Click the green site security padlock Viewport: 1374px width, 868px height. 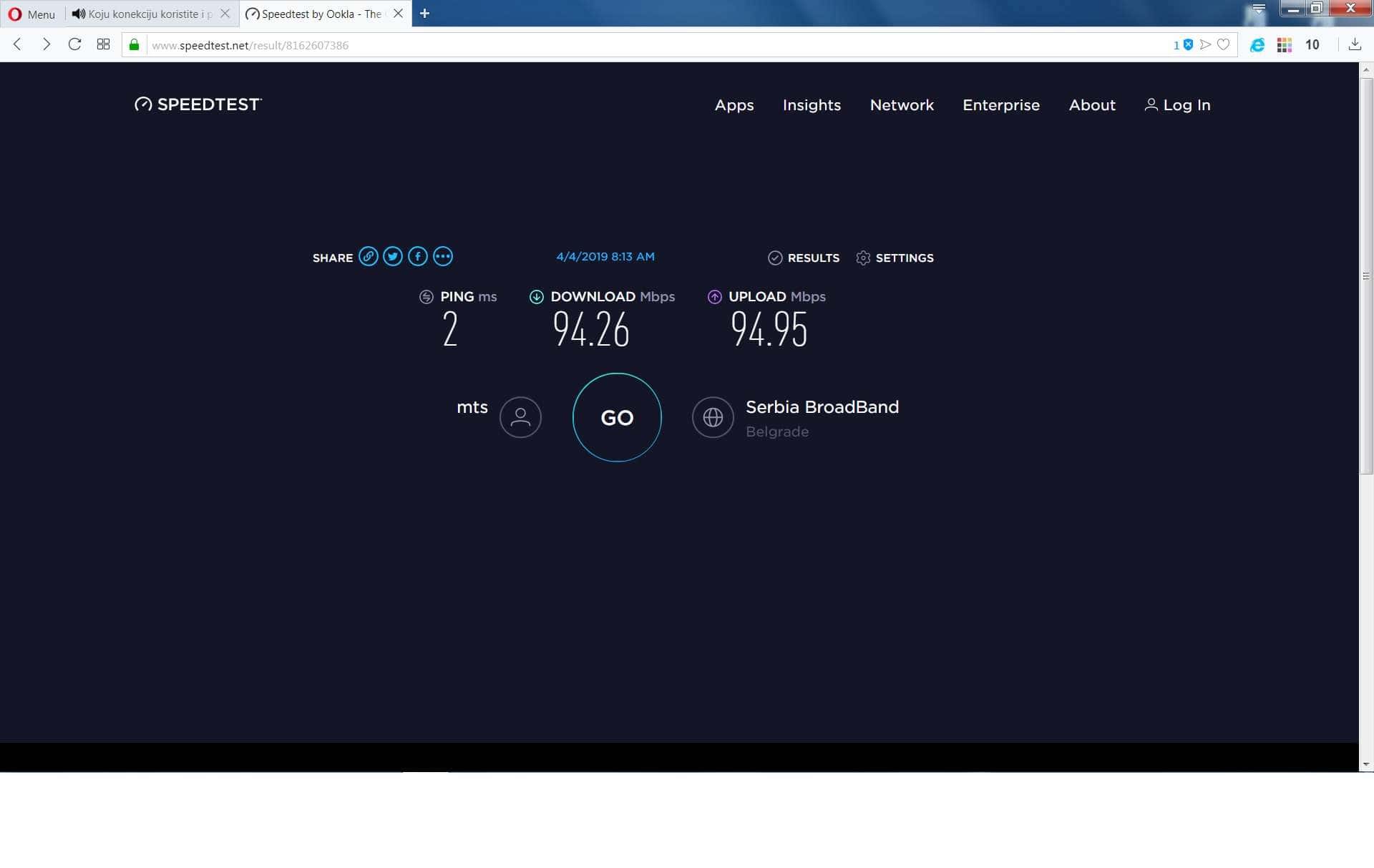(134, 45)
